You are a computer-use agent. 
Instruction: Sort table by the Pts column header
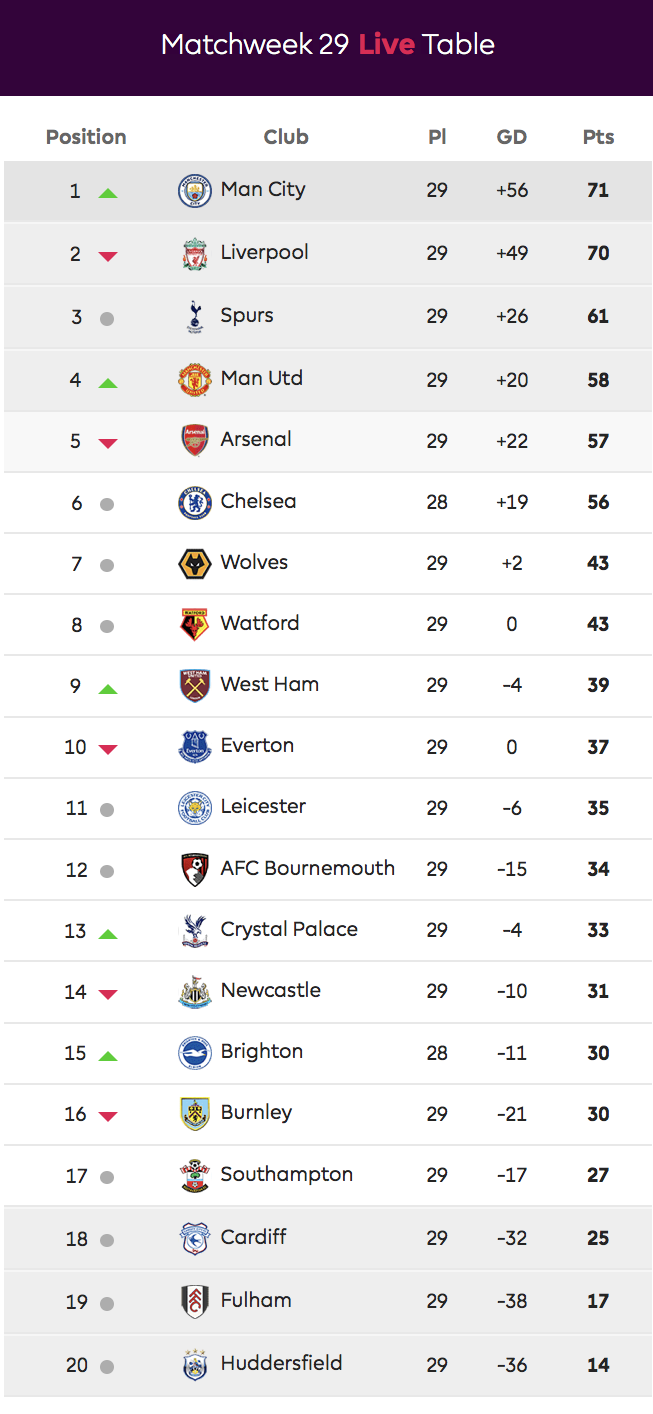pyautogui.click(x=598, y=137)
